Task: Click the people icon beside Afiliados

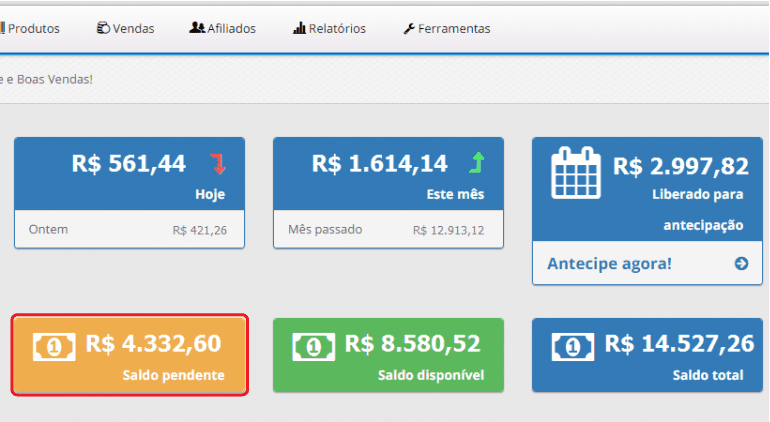Action: point(197,28)
